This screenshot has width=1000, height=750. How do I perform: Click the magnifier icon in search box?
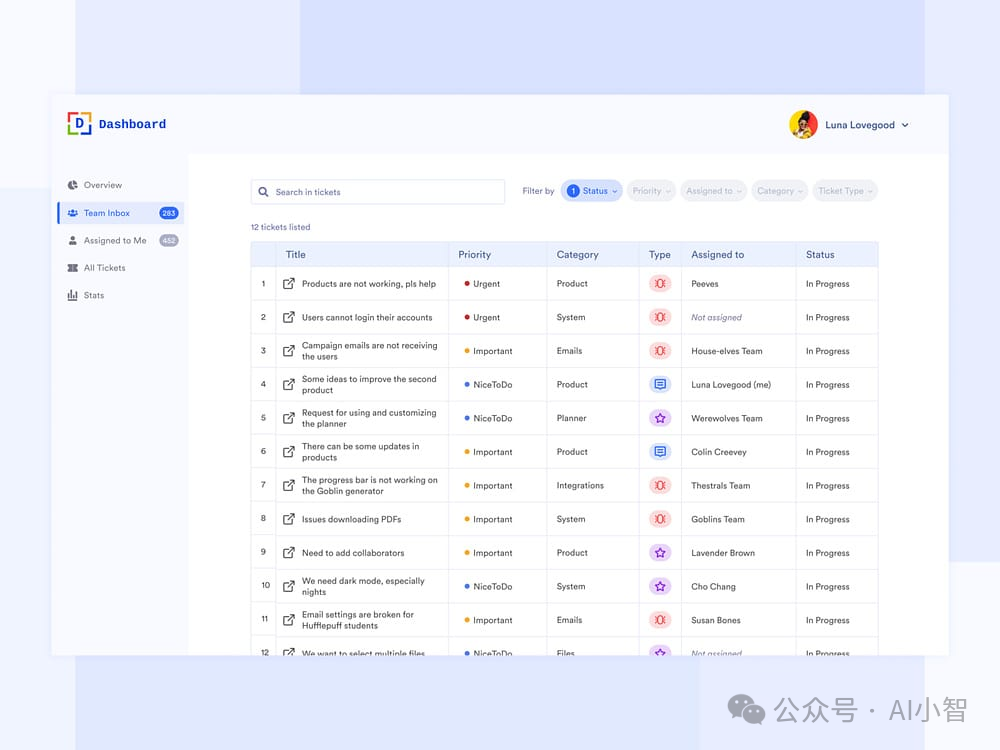coord(263,192)
